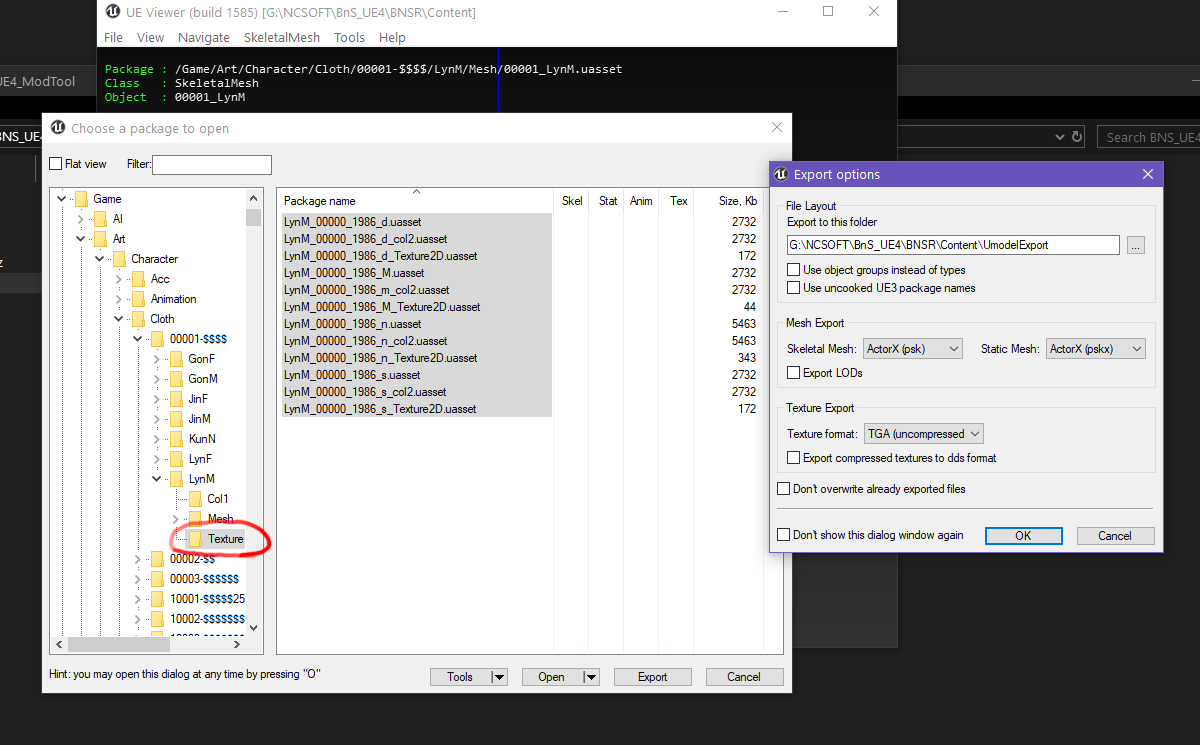Open the Static Mesh format dropdown
The image size is (1200, 745).
1095,349
